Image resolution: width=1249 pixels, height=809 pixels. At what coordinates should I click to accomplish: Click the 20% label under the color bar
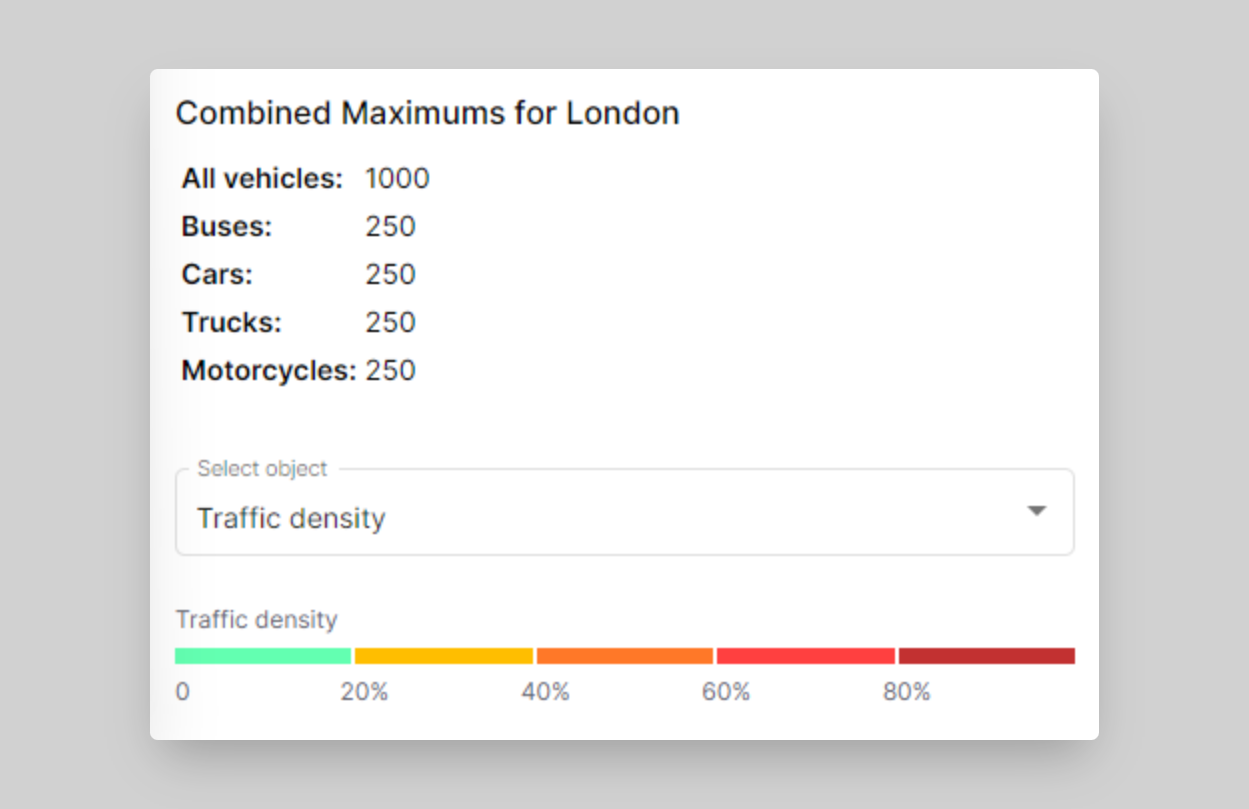(x=366, y=690)
